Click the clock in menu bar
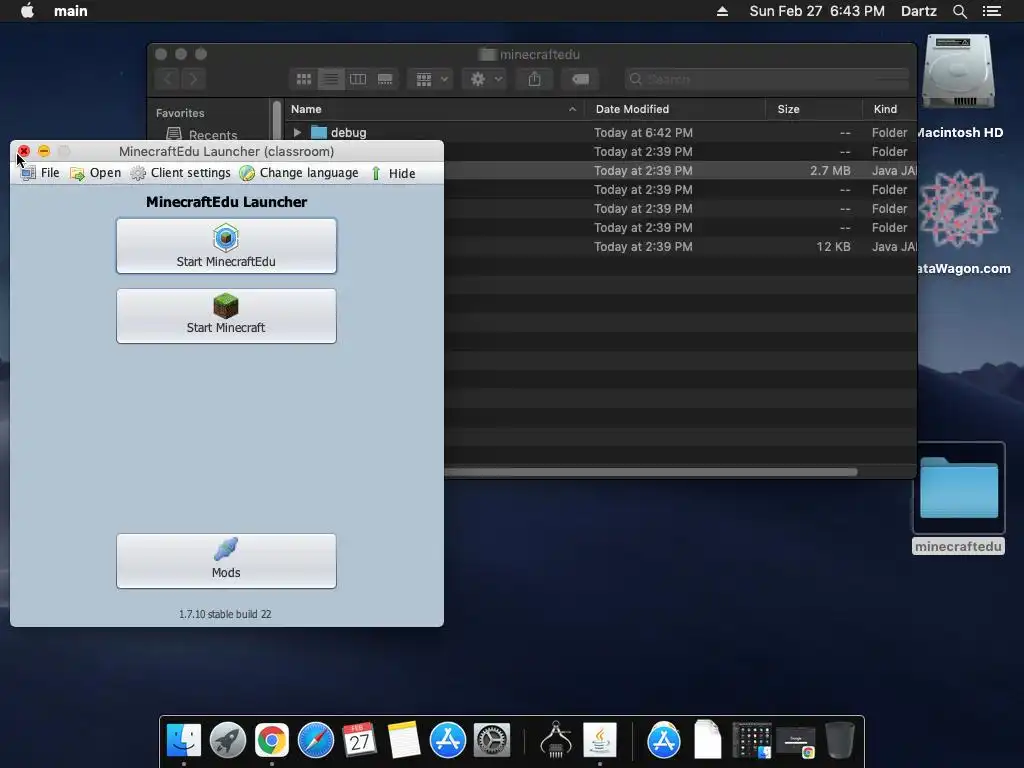The width and height of the screenshot is (1024, 768). 817,11
